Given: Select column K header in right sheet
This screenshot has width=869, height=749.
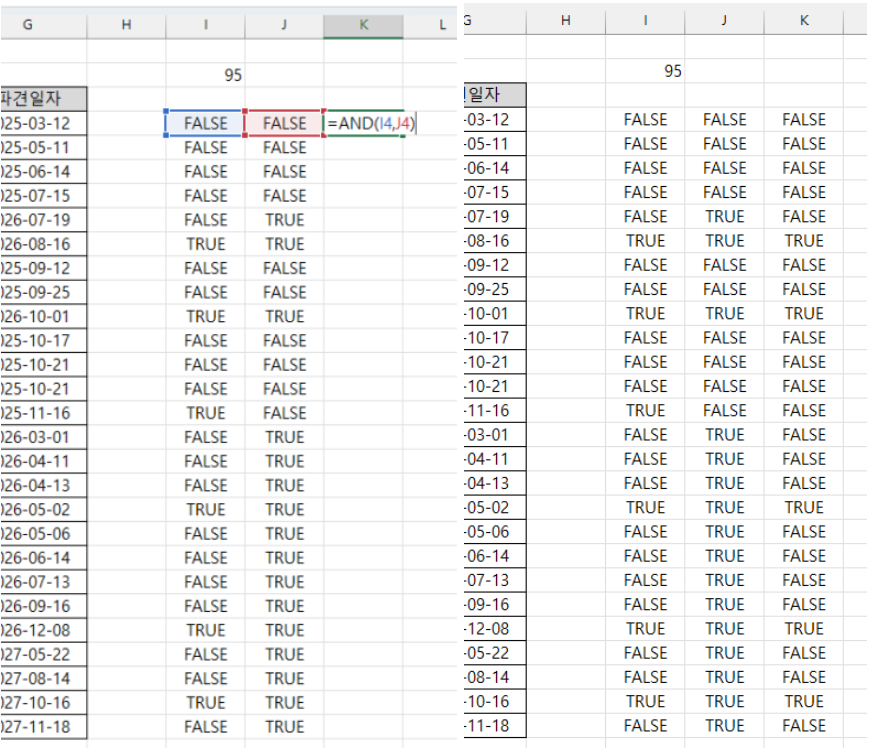Looking at the screenshot, I should [804, 21].
